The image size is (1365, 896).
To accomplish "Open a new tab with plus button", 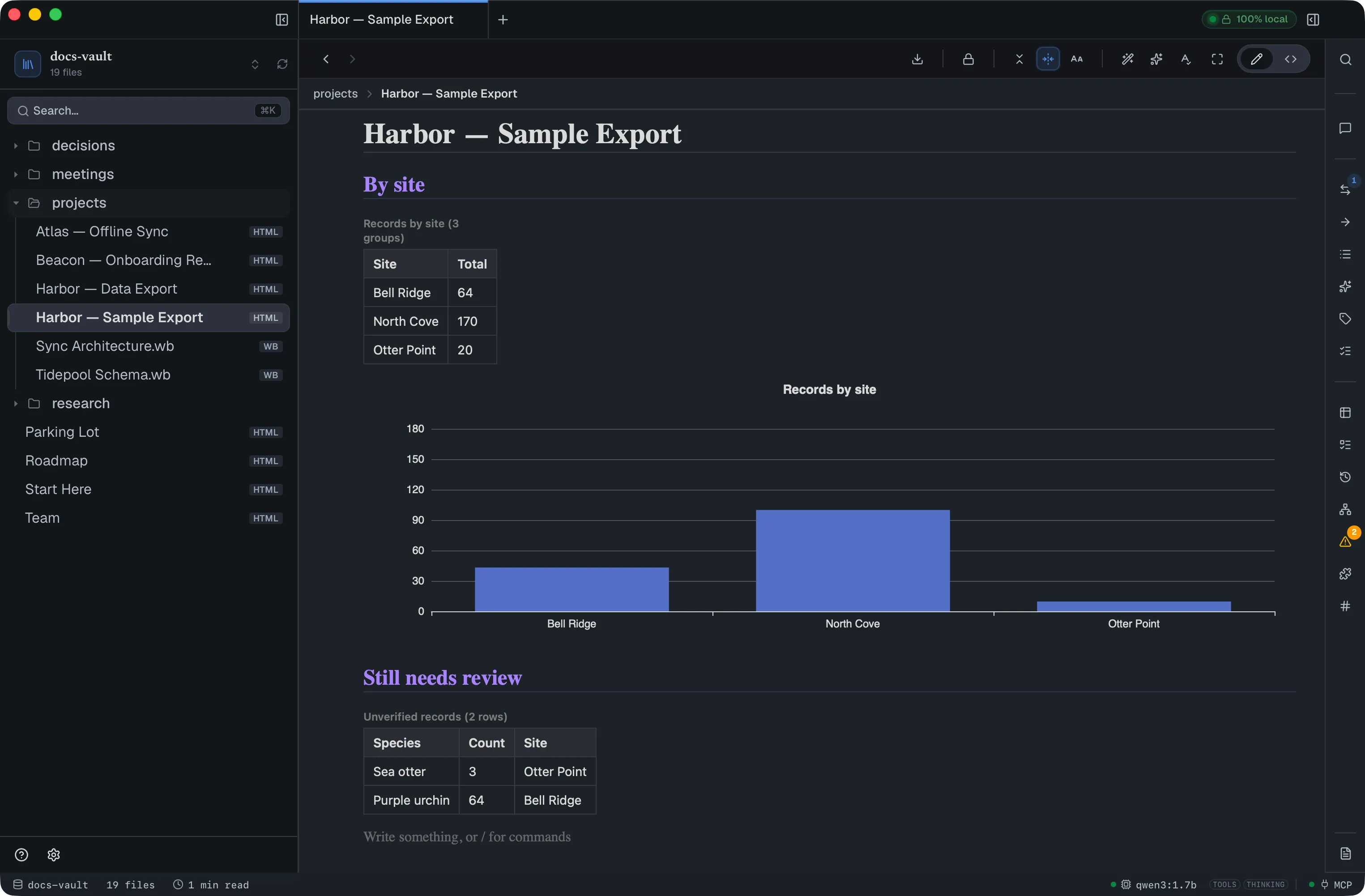I will (x=503, y=20).
